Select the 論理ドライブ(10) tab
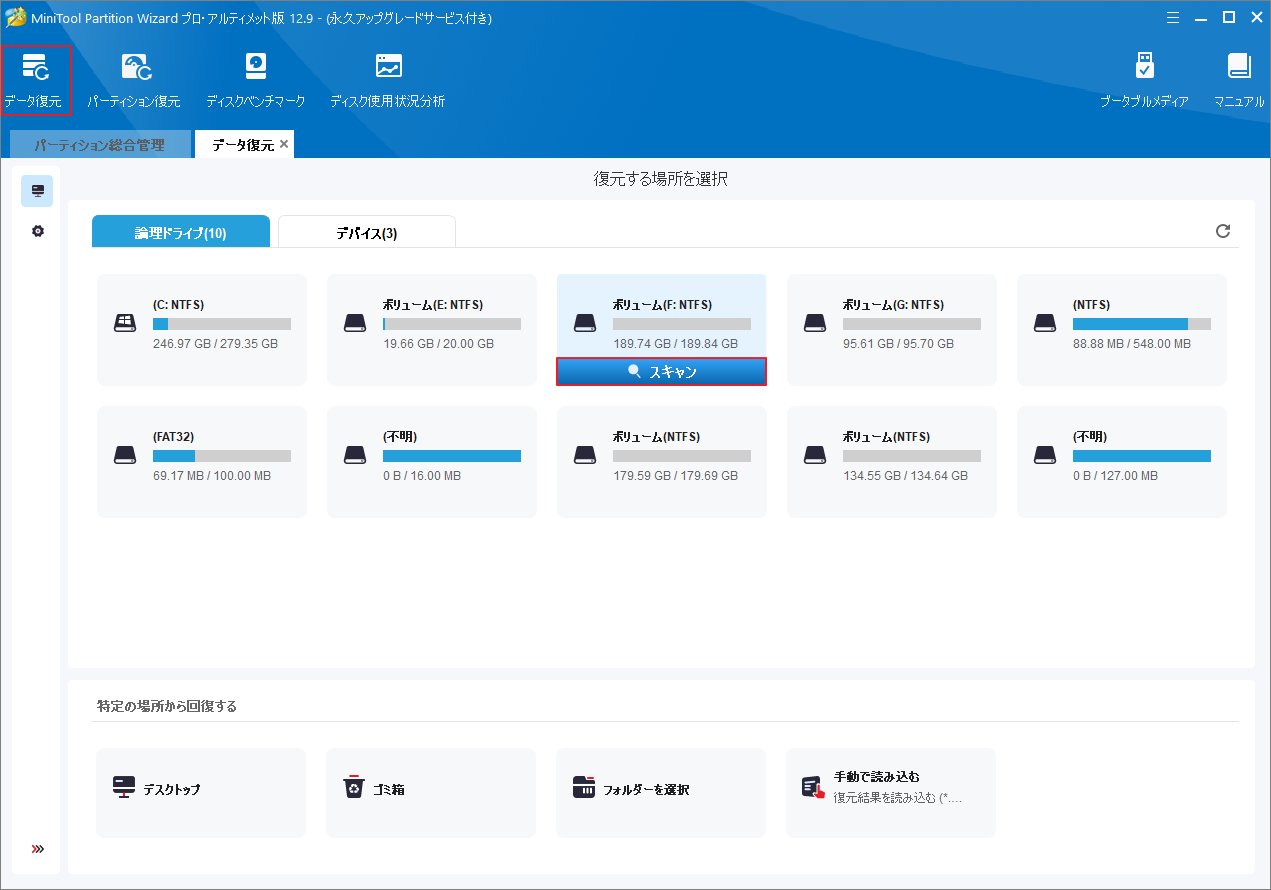Image resolution: width=1271 pixels, height=890 pixels. click(x=181, y=232)
